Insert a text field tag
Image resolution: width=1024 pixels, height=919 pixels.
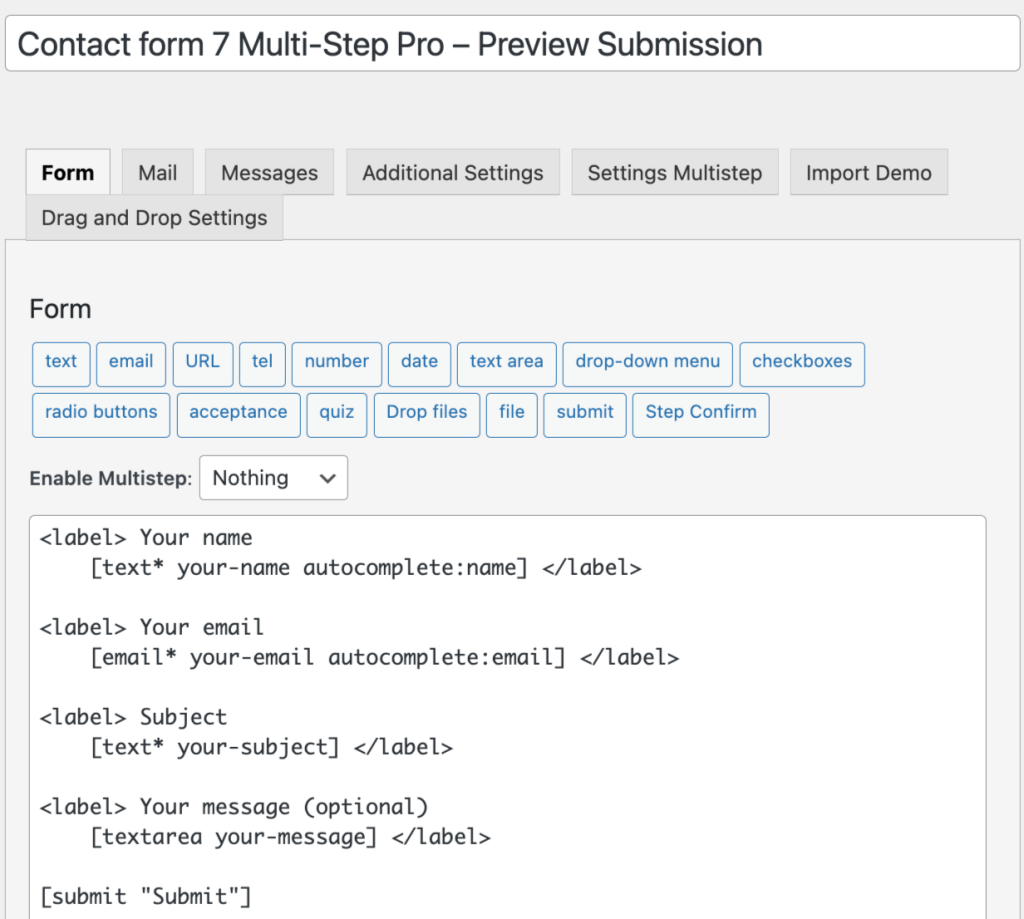coord(61,364)
